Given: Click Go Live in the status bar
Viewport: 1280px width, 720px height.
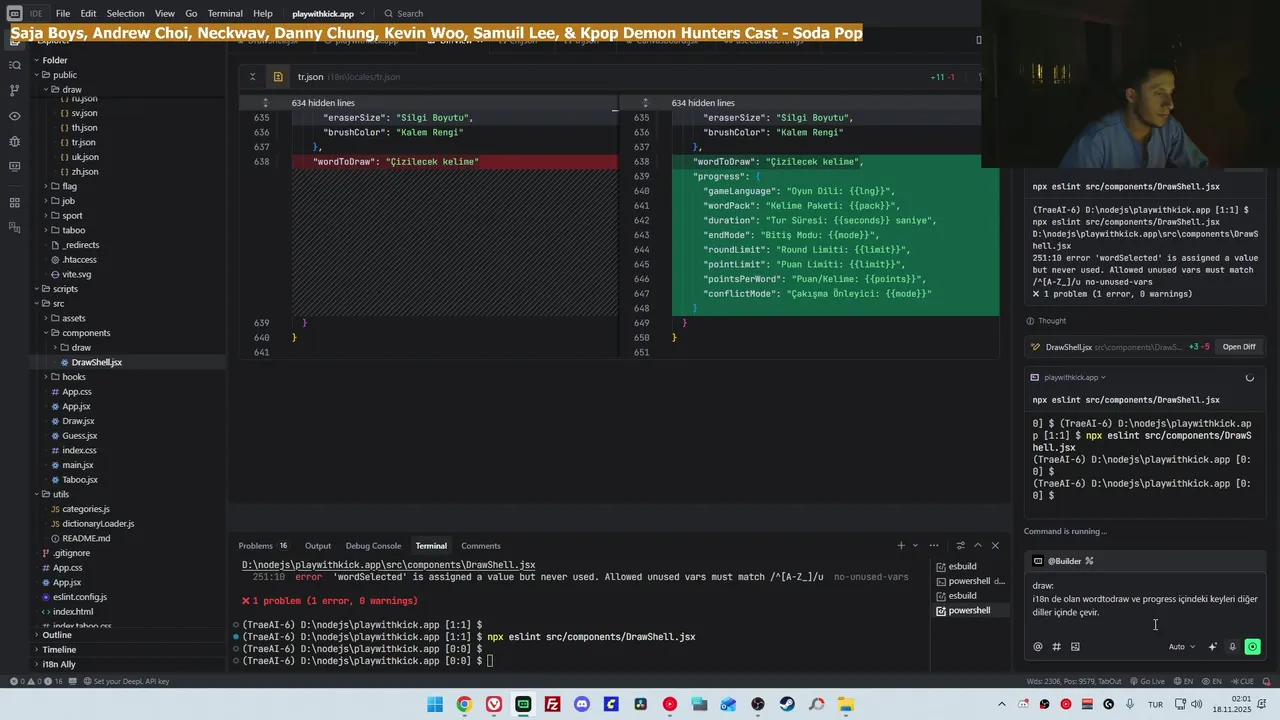Looking at the screenshot, I should [1147, 681].
